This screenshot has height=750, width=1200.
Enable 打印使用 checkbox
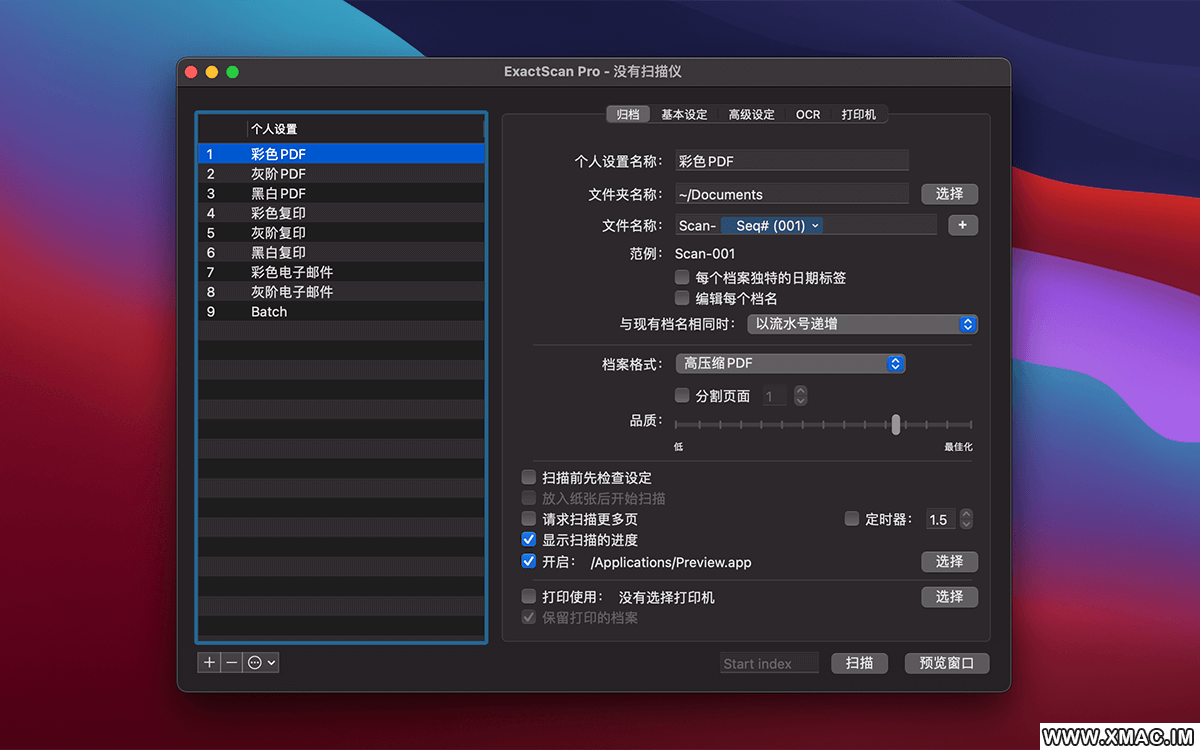(529, 597)
